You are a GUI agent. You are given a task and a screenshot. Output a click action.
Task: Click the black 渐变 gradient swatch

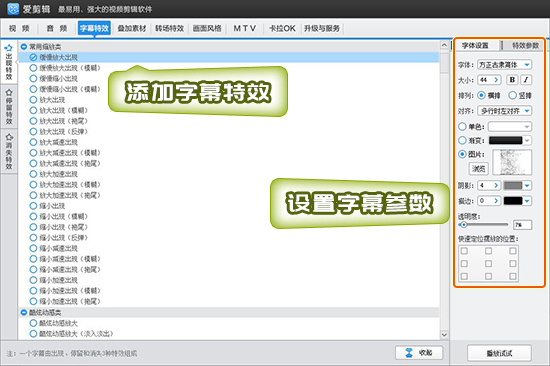pos(505,140)
